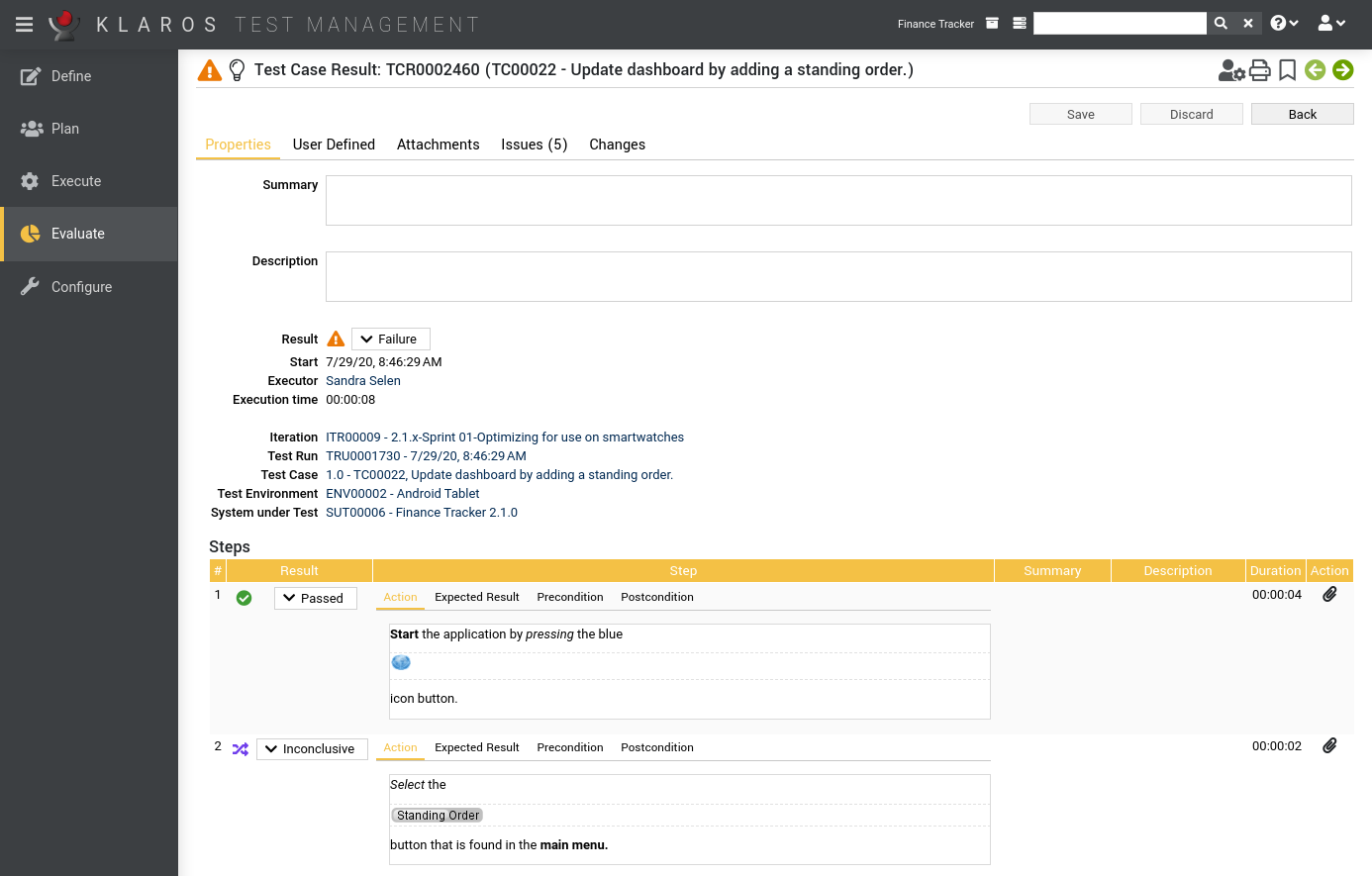The width and height of the screenshot is (1372, 876).
Task: Click the warning icon beside the Result field
Action: point(335,339)
